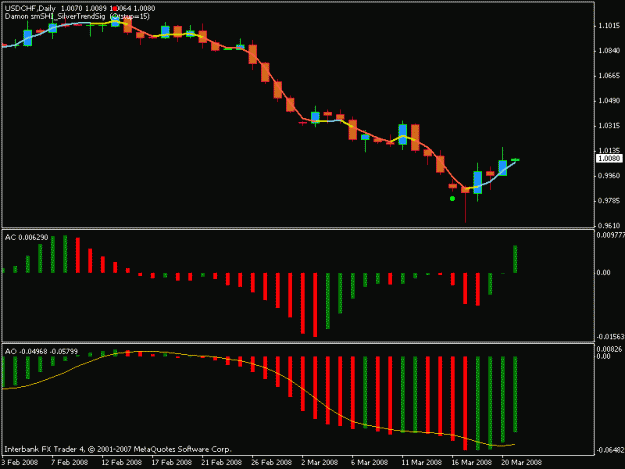Click the 2 Mar 2008 date label
Image resolution: width=625 pixels, height=469 pixels.
pyautogui.click(x=320, y=463)
